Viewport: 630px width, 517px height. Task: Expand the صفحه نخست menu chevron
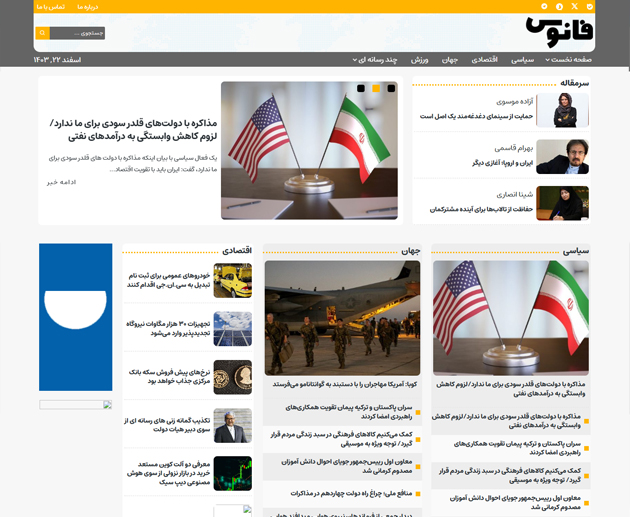click(547, 60)
